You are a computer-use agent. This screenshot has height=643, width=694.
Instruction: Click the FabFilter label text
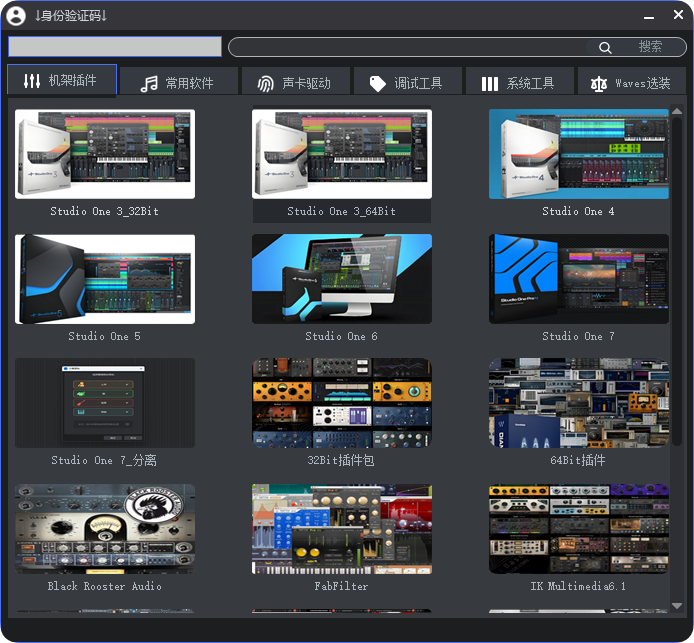(341, 586)
